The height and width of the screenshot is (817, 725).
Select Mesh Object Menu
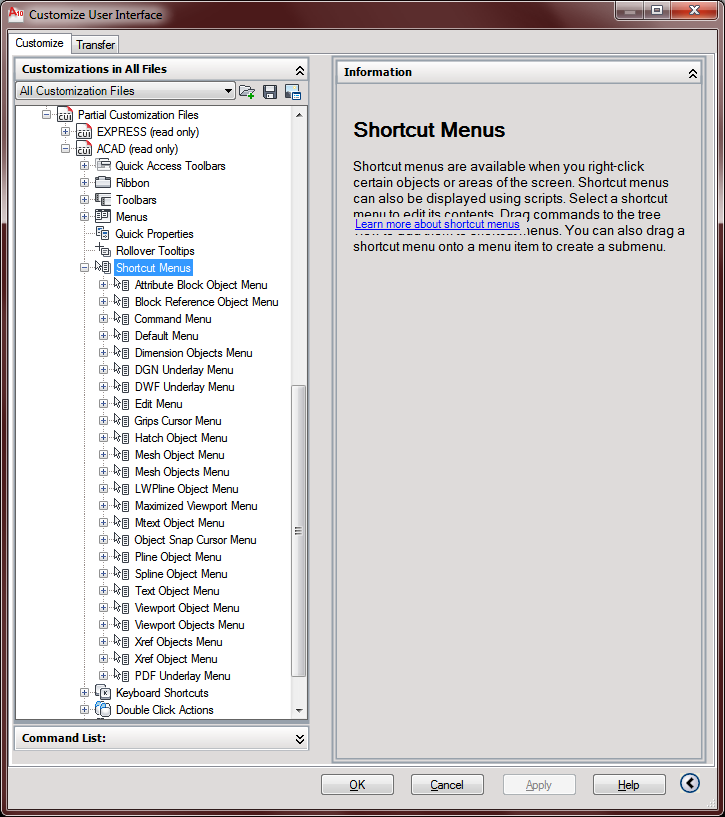[x=179, y=454]
